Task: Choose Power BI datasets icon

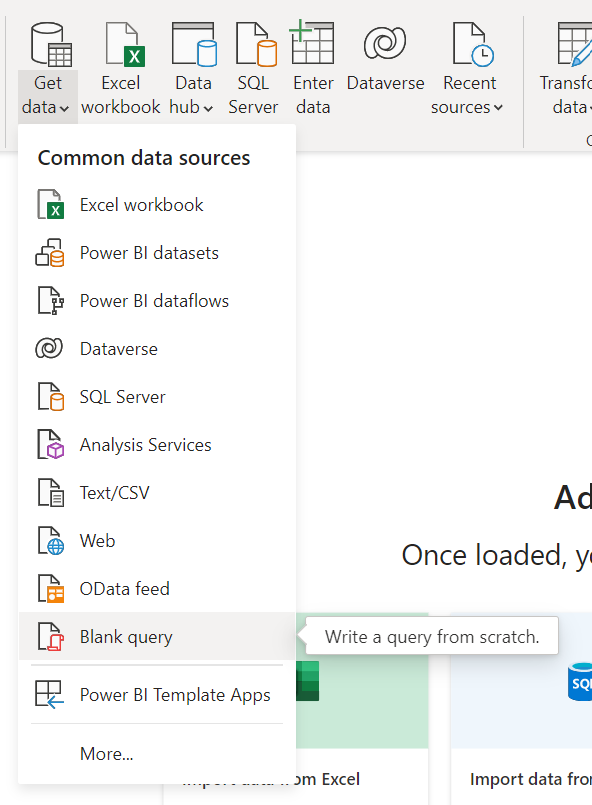Action: tap(50, 253)
